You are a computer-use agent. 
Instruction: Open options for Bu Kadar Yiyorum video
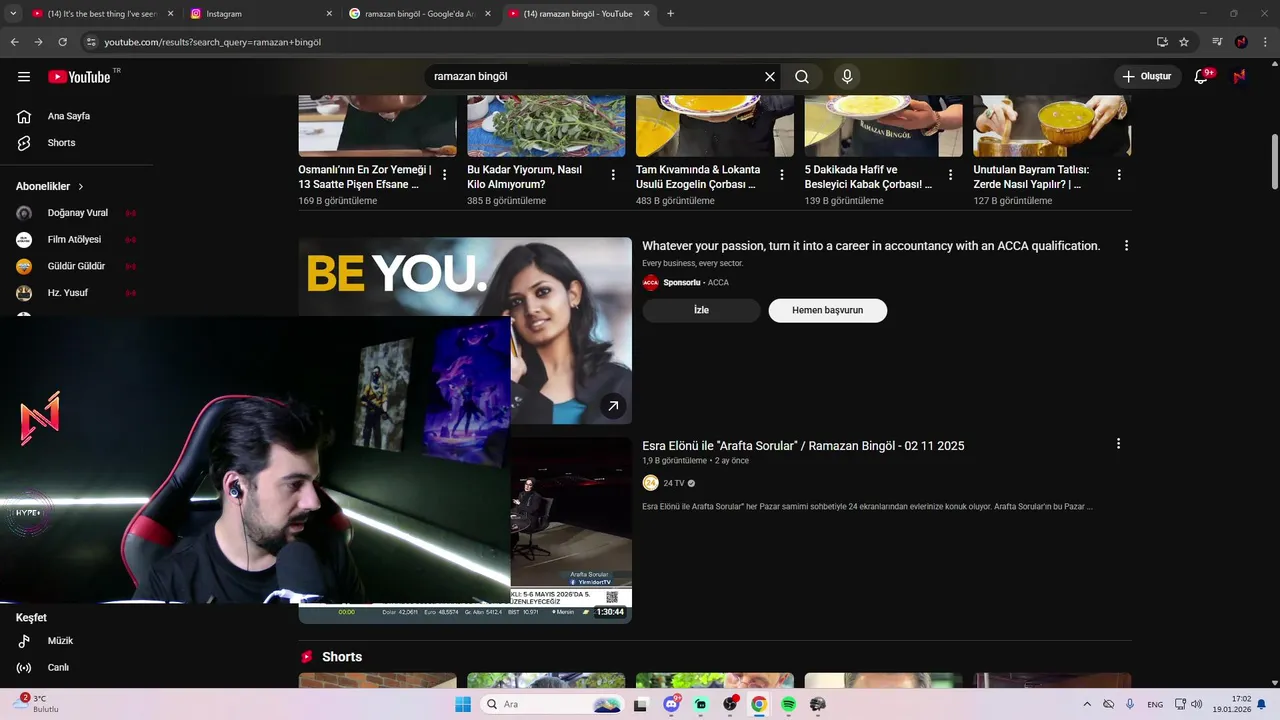coord(613,175)
